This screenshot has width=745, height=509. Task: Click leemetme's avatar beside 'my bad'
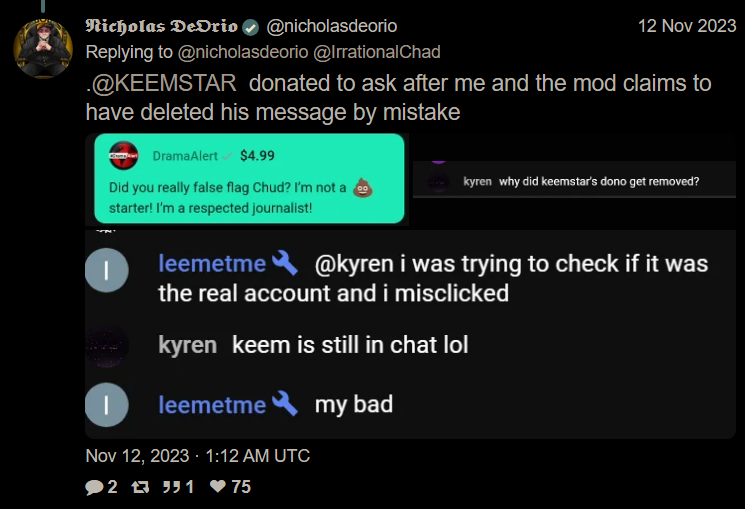coord(108,405)
